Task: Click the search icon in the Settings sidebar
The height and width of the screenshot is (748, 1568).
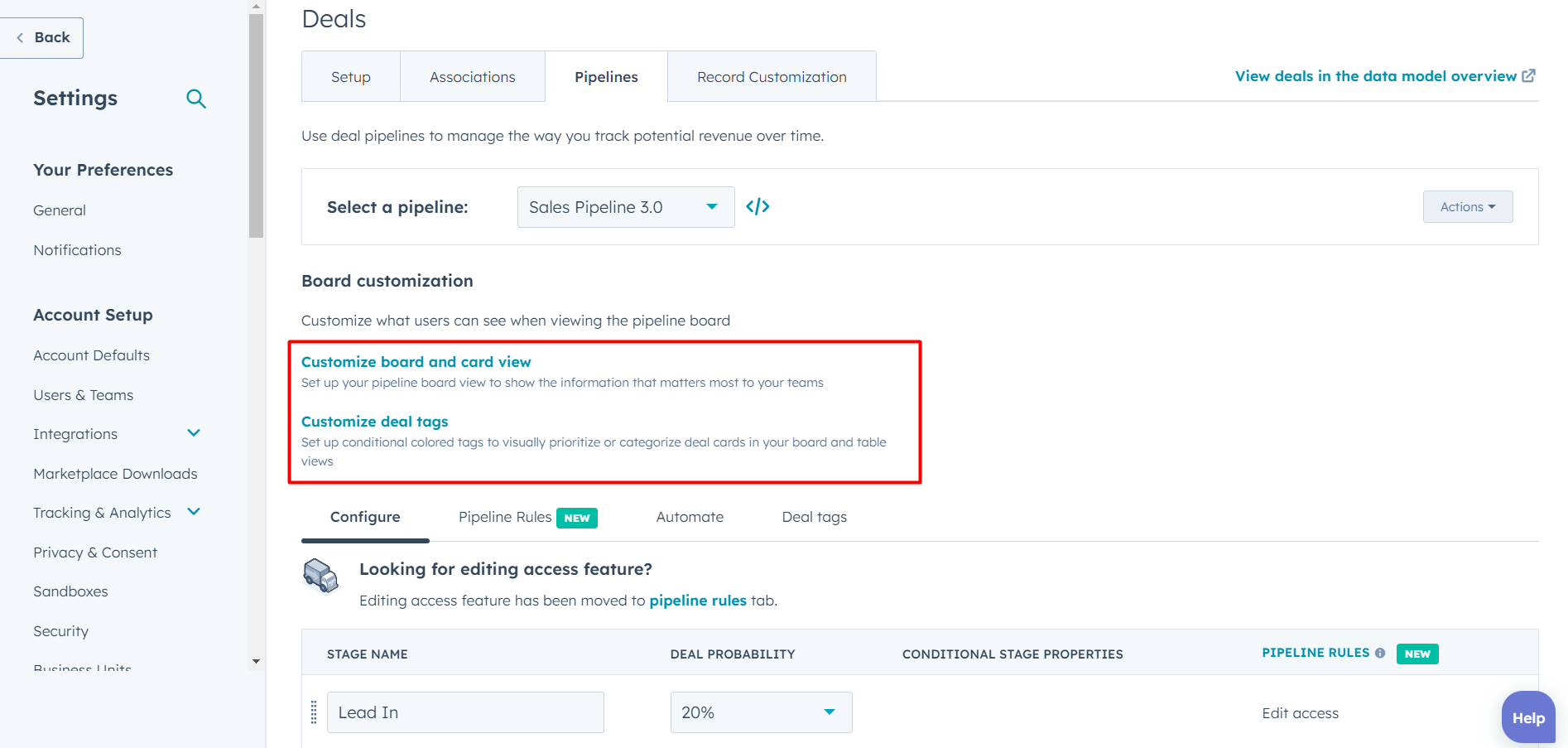Action: (196, 99)
